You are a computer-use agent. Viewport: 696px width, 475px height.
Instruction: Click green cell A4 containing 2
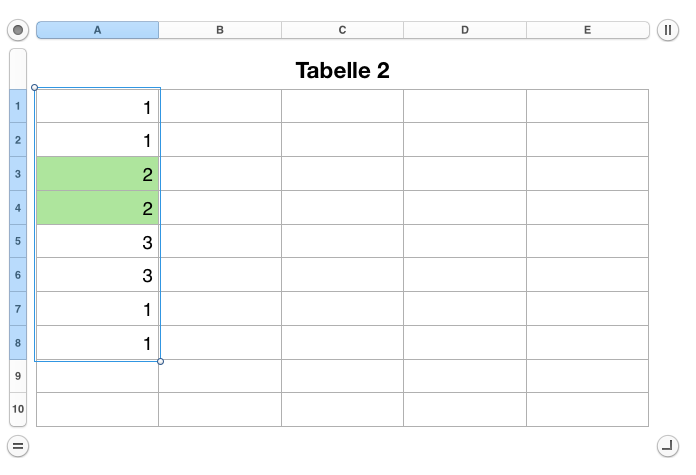97,208
